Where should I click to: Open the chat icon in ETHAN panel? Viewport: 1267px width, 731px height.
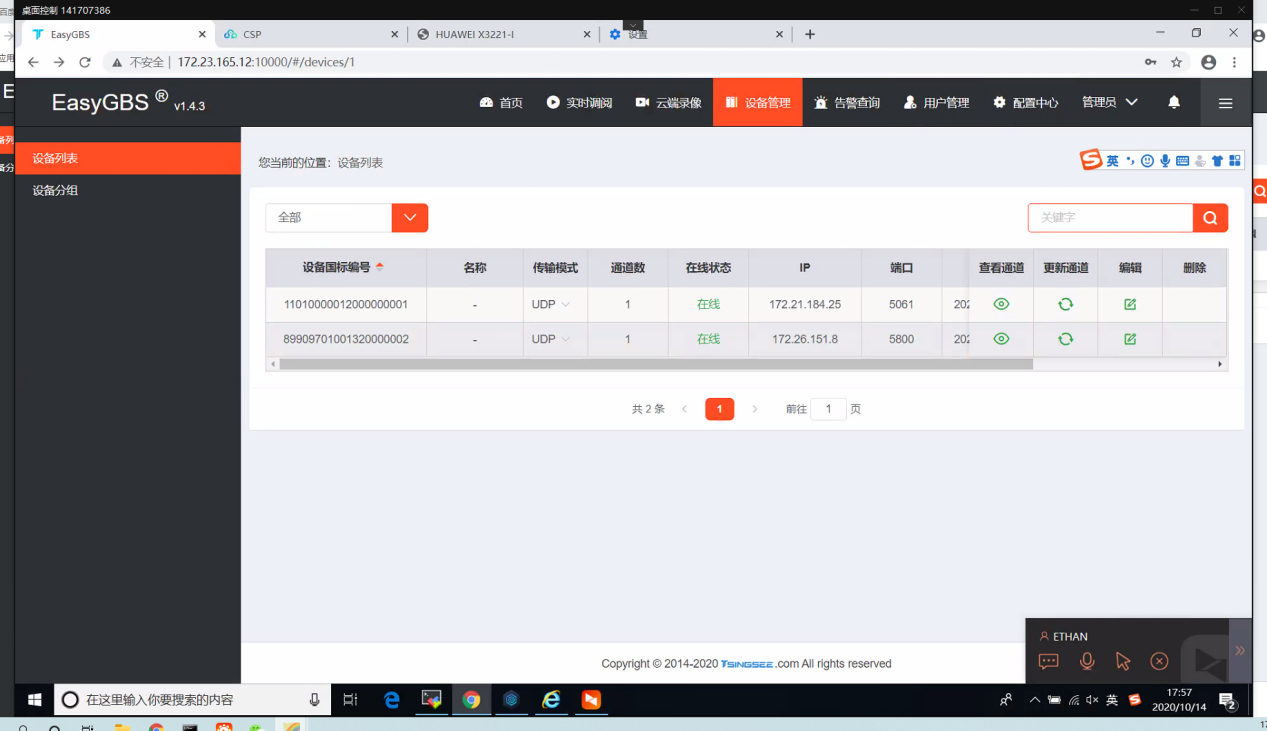pyautogui.click(x=1048, y=661)
